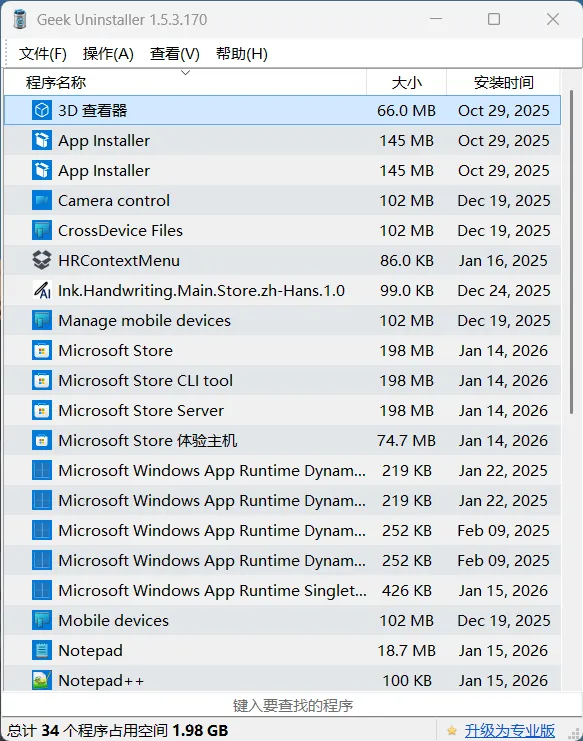This screenshot has height=741, width=583.
Task: Select the Camera control entry
Action: [x=283, y=200]
